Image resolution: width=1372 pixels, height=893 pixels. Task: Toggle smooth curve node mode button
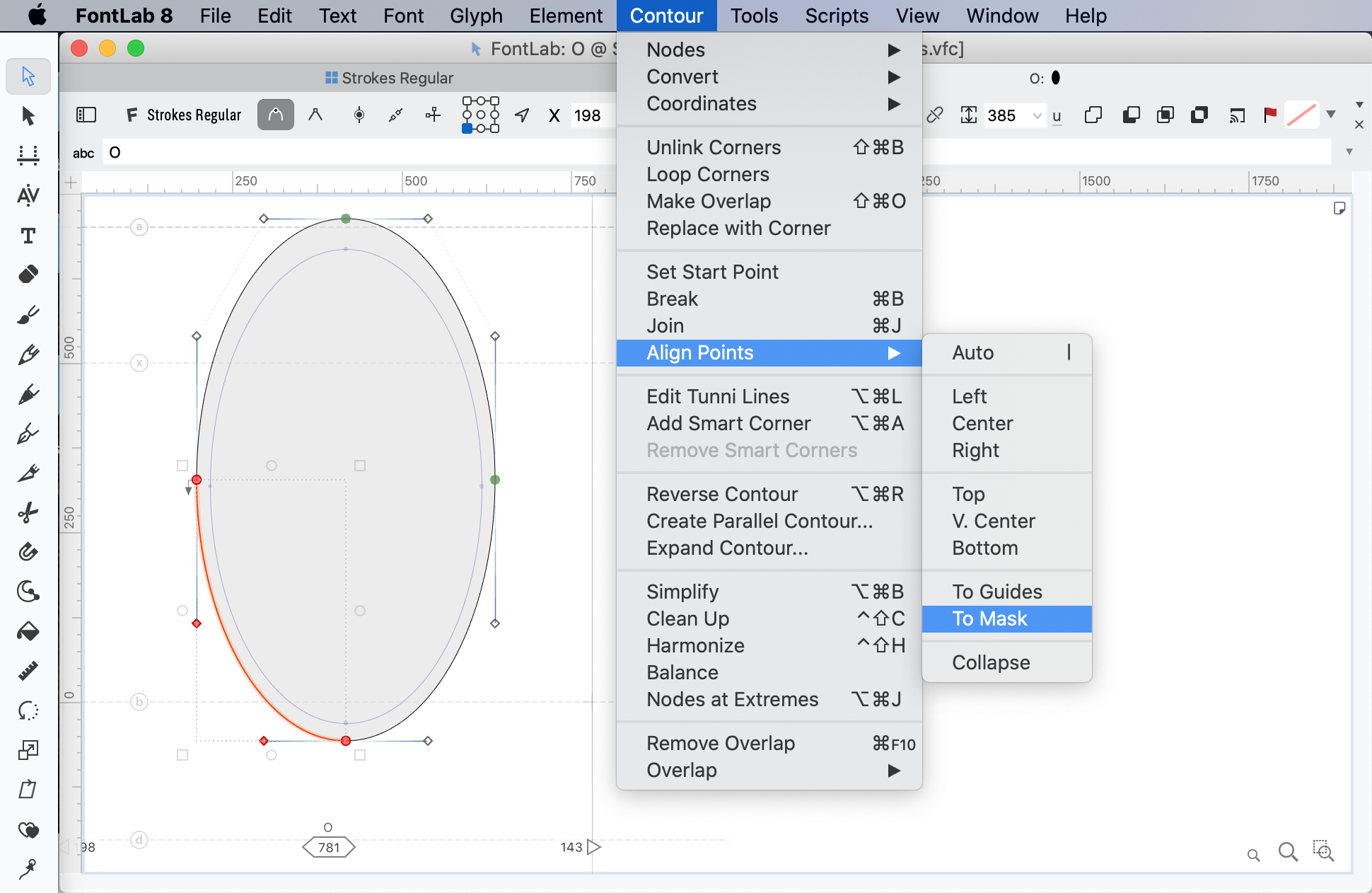[x=276, y=115]
